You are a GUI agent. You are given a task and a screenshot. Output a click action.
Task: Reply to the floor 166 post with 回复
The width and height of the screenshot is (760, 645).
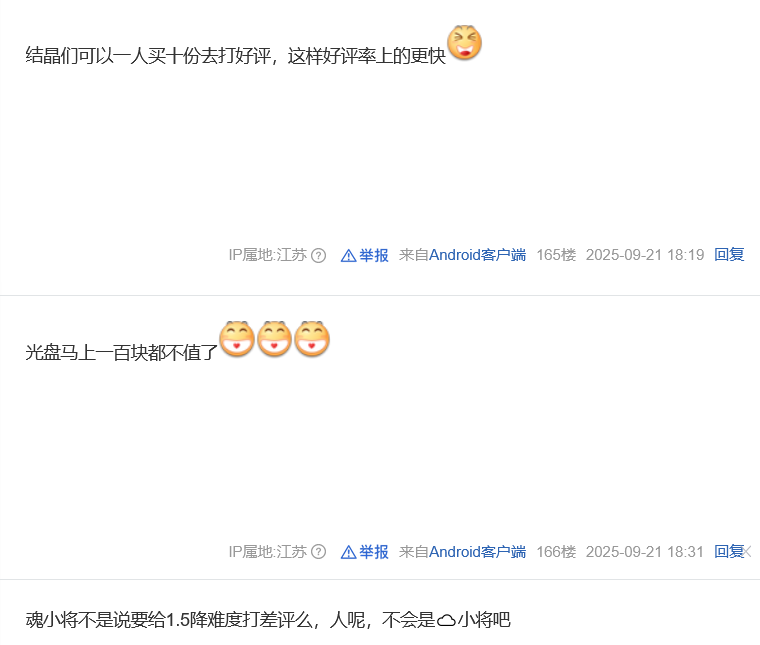pos(729,551)
